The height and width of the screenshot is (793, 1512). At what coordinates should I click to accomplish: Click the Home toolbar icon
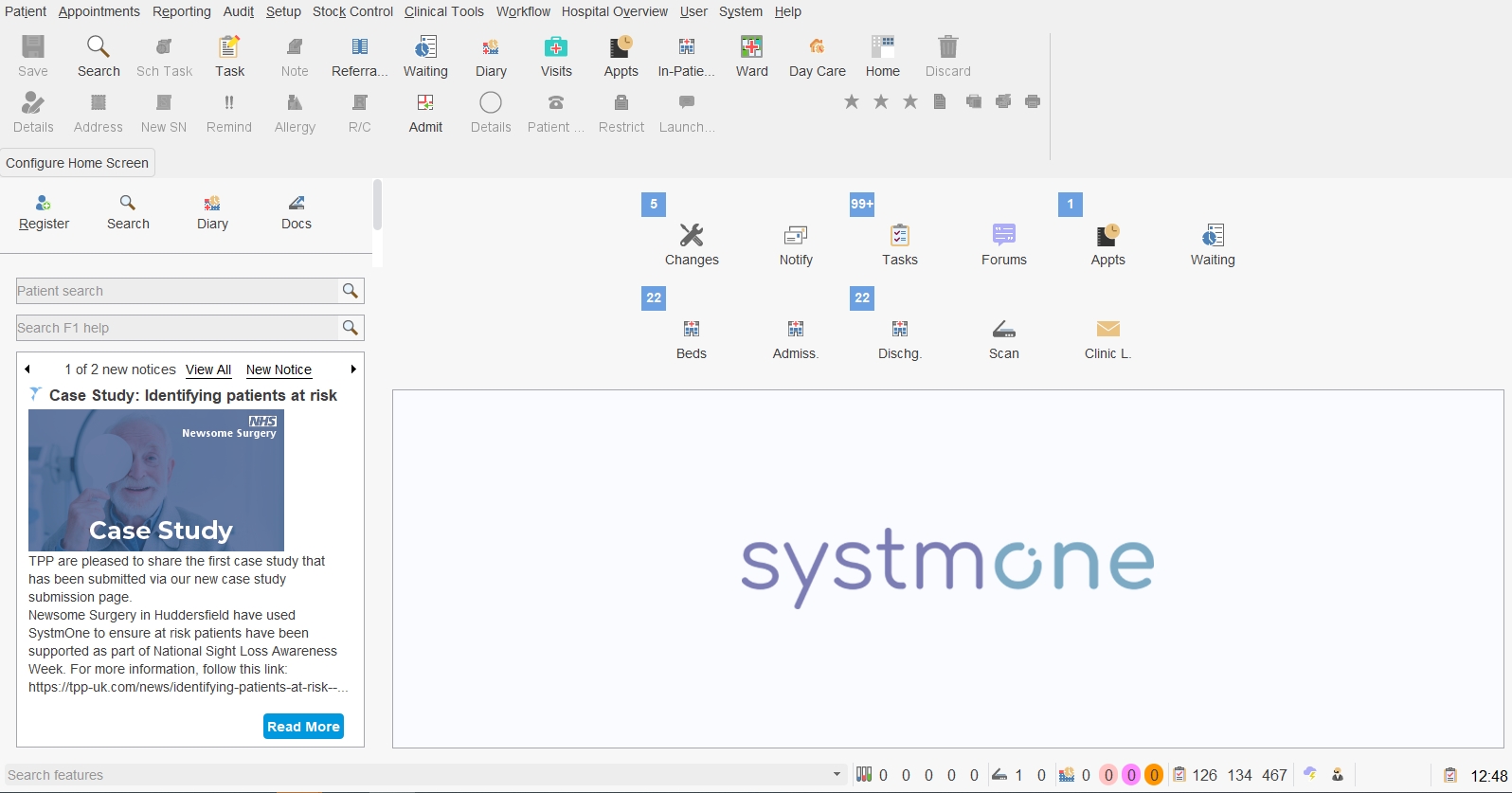883,56
